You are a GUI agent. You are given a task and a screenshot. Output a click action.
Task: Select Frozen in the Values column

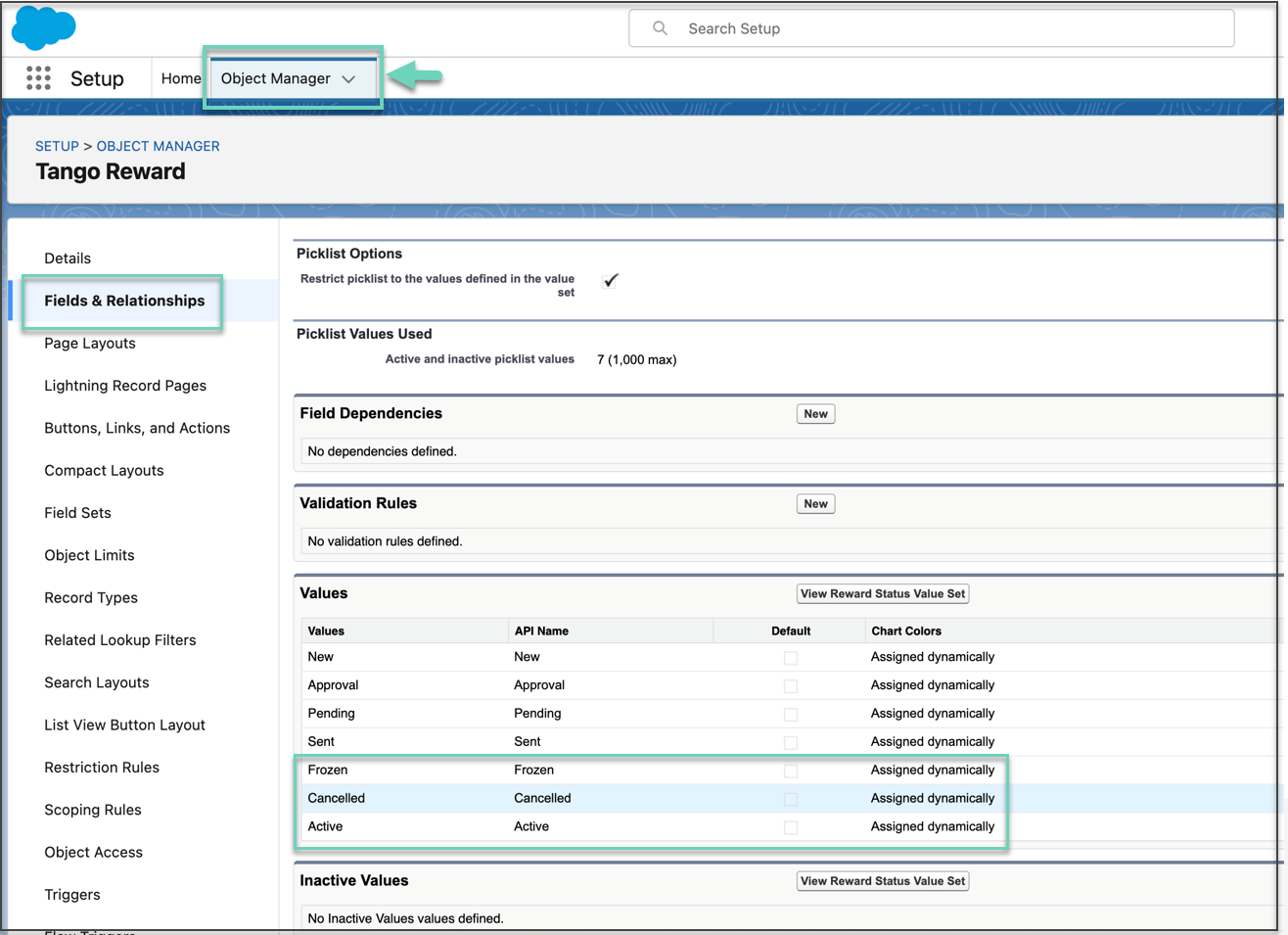click(327, 771)
